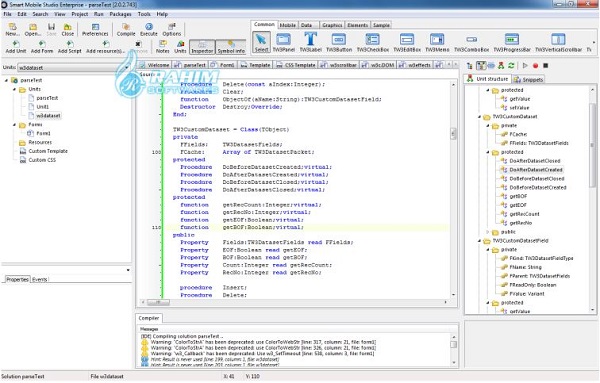Choose the TW3Panel component
The width and height of the screenshot is (600, 383).
click(x=284, y=42)
